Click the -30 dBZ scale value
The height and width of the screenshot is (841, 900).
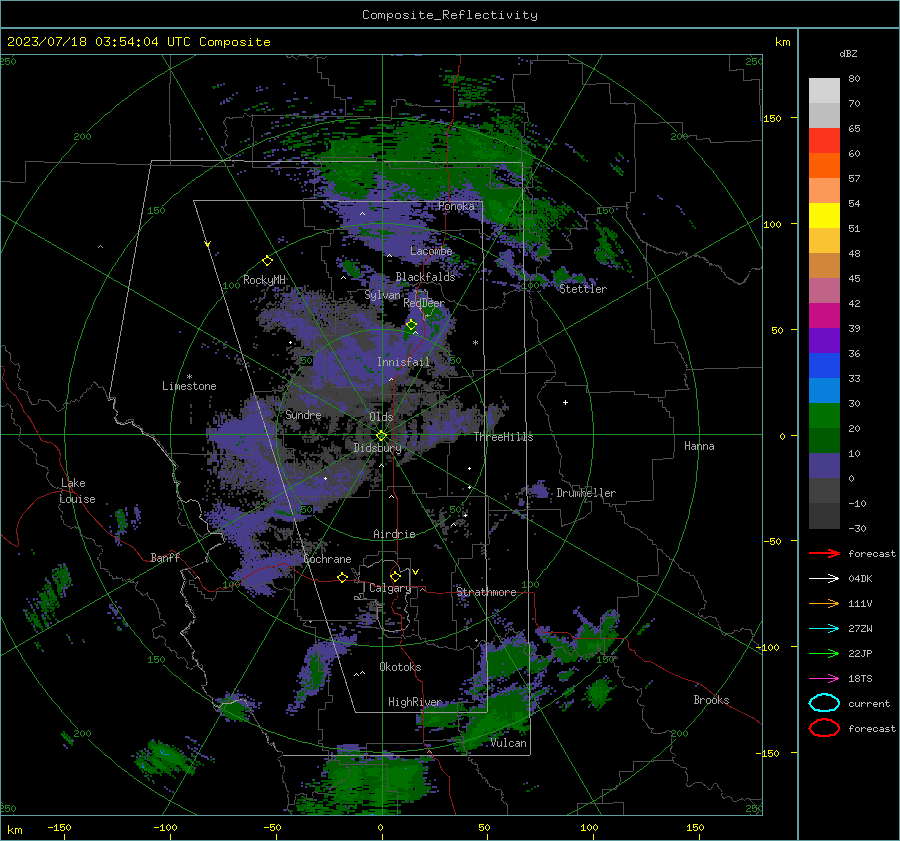(x=857, y=528)
